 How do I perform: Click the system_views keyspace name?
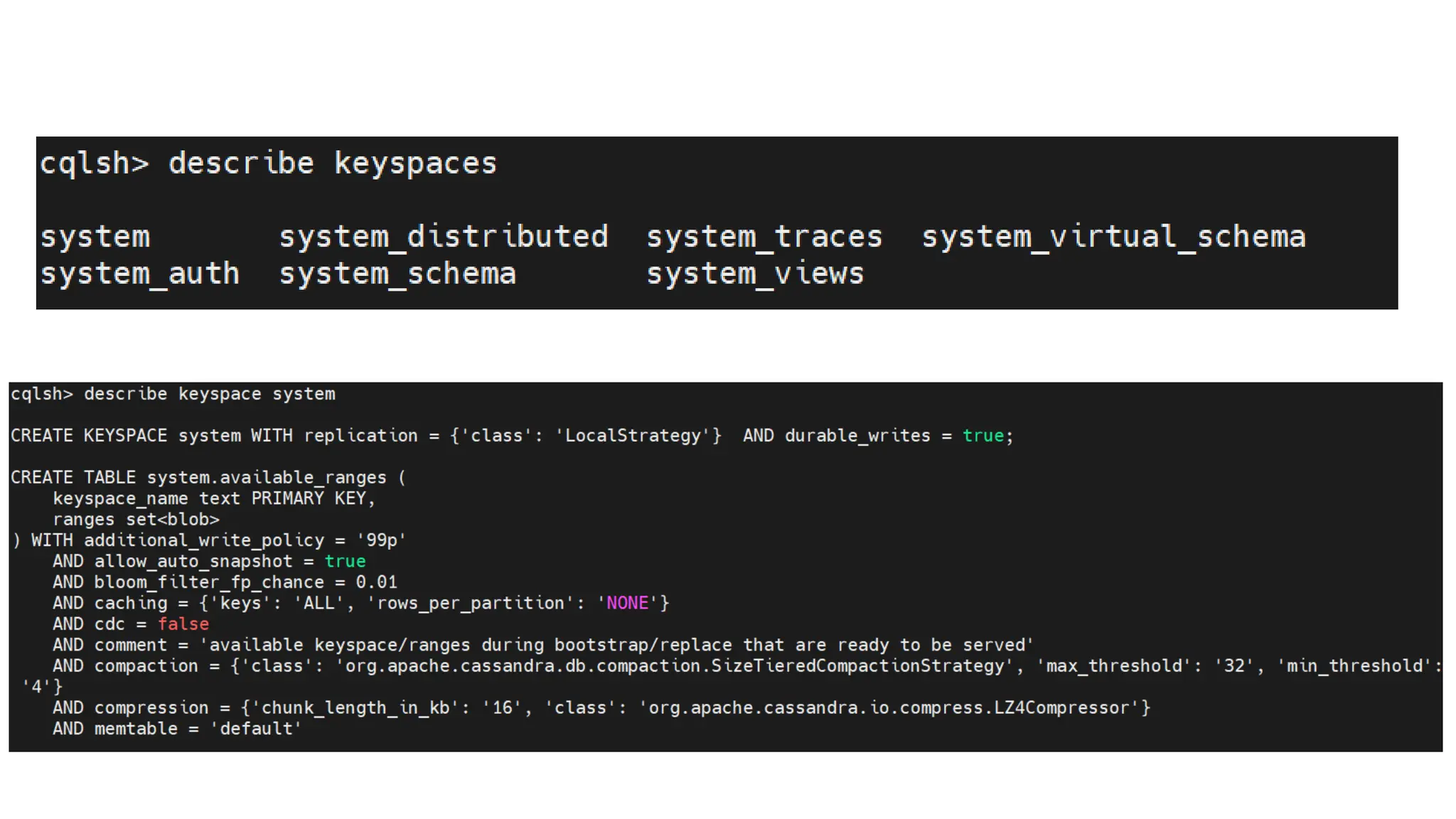[x=755, y=274]
